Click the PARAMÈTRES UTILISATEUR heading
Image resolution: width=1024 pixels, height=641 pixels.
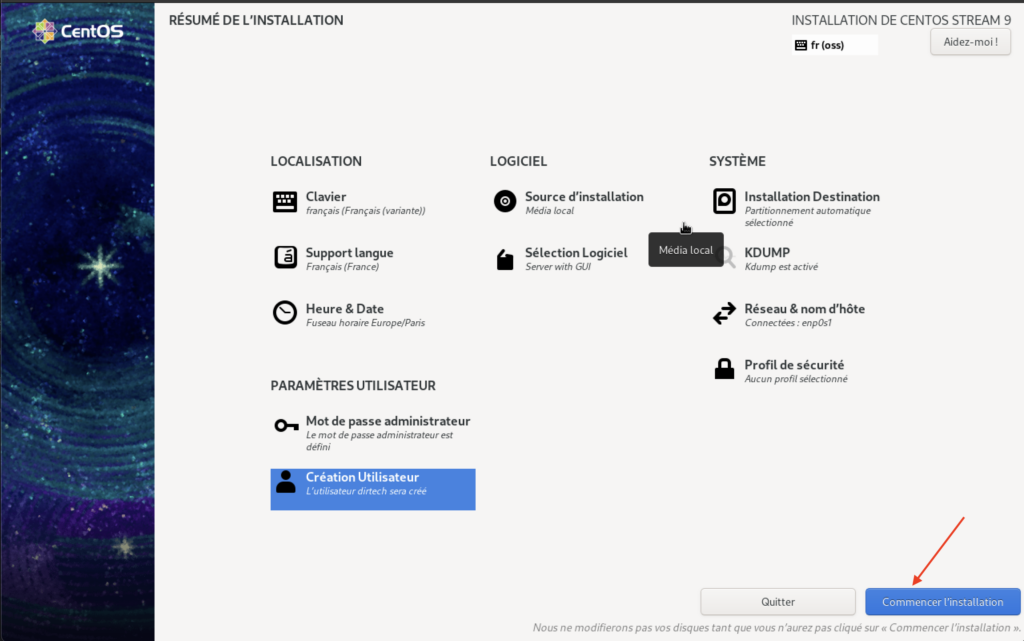[x=353, y=386]
